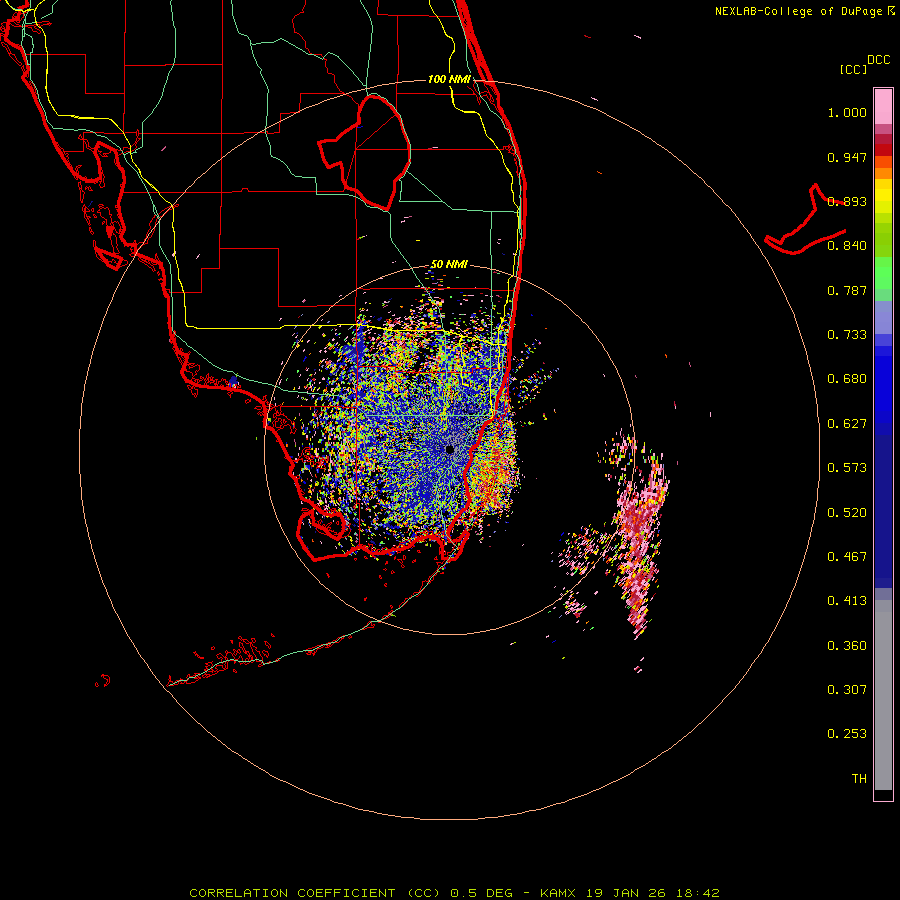Click the 0.787 scale value
The width and height of the screenshot is (900, 900).
pyautogui.click(x=847, y=290)
